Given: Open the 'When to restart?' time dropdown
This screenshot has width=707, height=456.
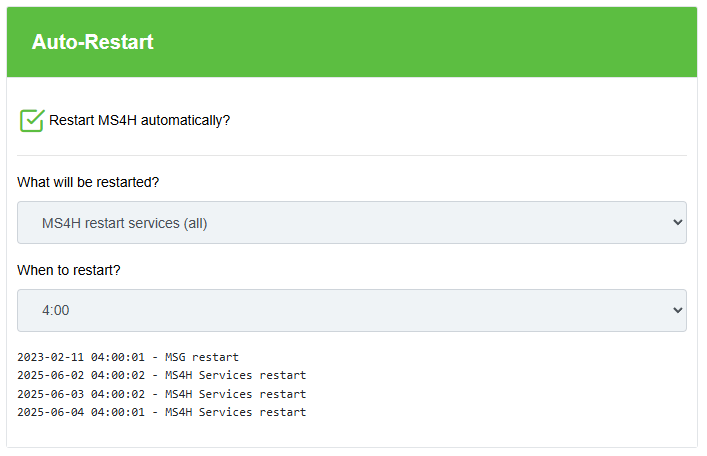Looking at the screenshot, I should (351, 311).
